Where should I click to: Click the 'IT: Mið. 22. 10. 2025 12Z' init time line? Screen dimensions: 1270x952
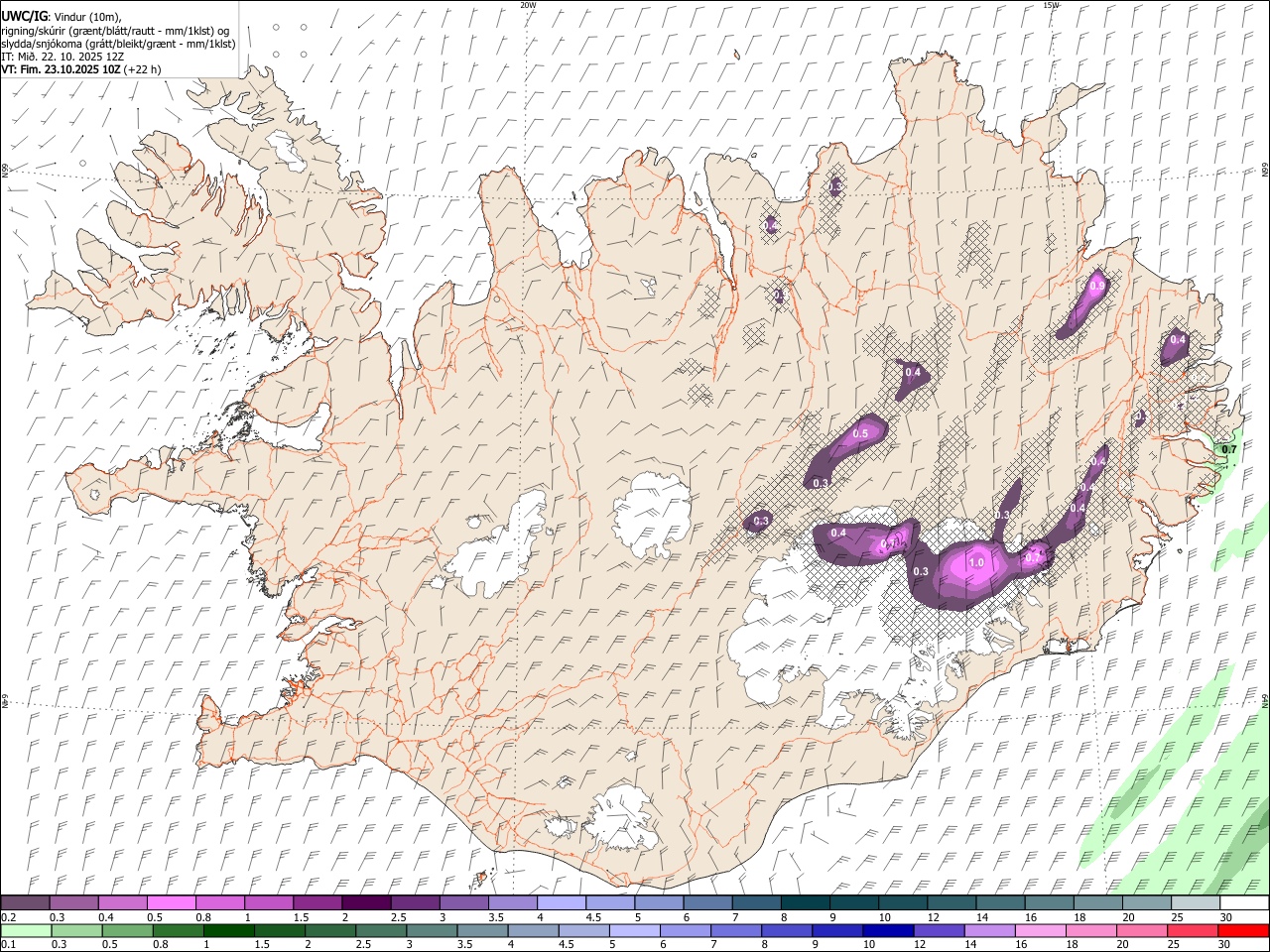click(x=63, y=57)
